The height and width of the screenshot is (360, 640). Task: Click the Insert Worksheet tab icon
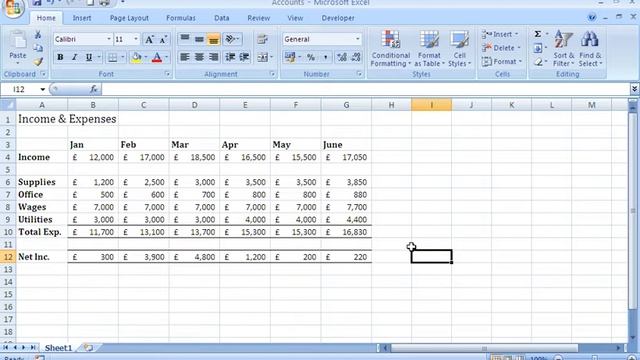(88, 348)
